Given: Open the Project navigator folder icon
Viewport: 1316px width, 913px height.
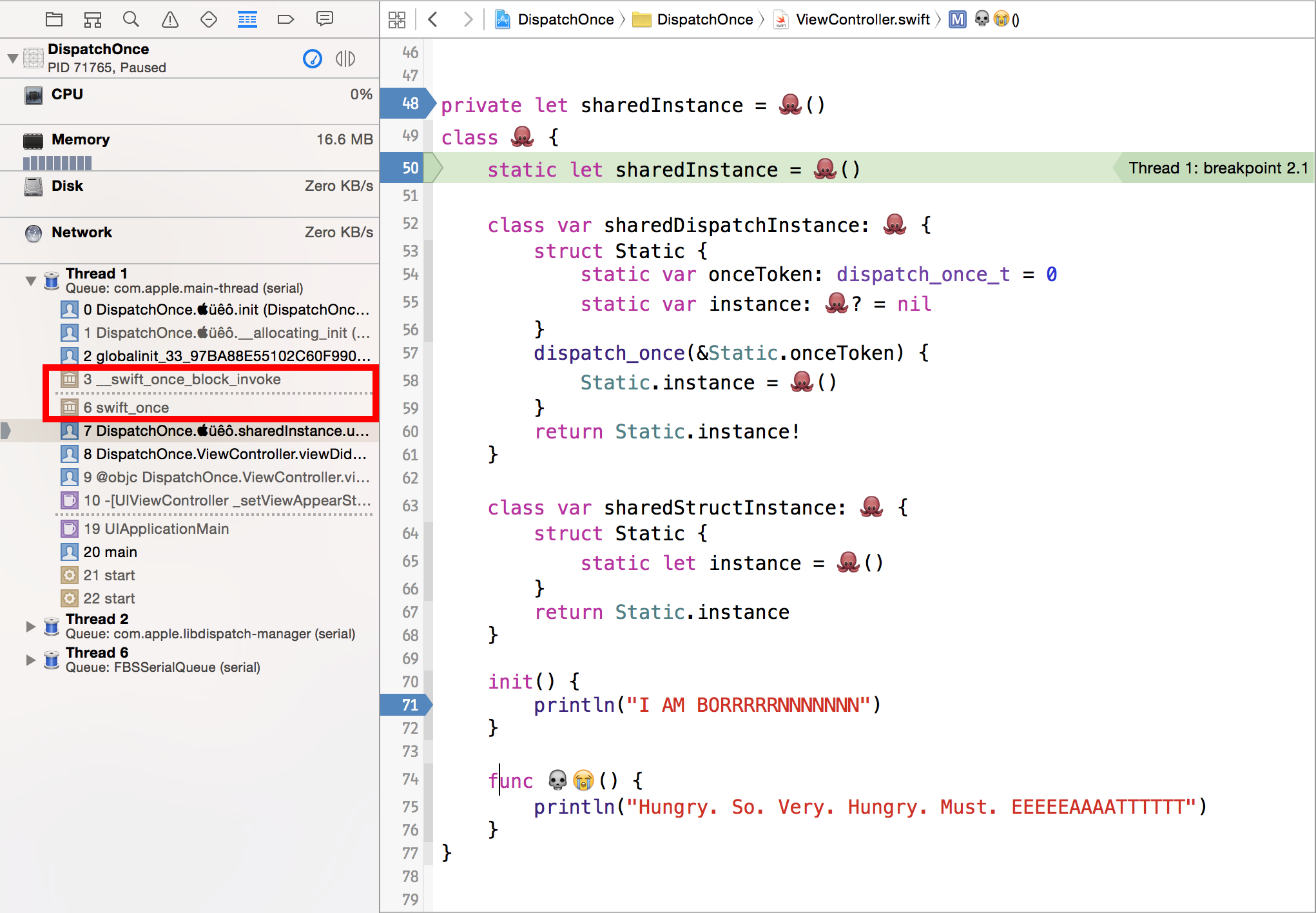Looking at the screenshot, I should (x=54, y=19).
